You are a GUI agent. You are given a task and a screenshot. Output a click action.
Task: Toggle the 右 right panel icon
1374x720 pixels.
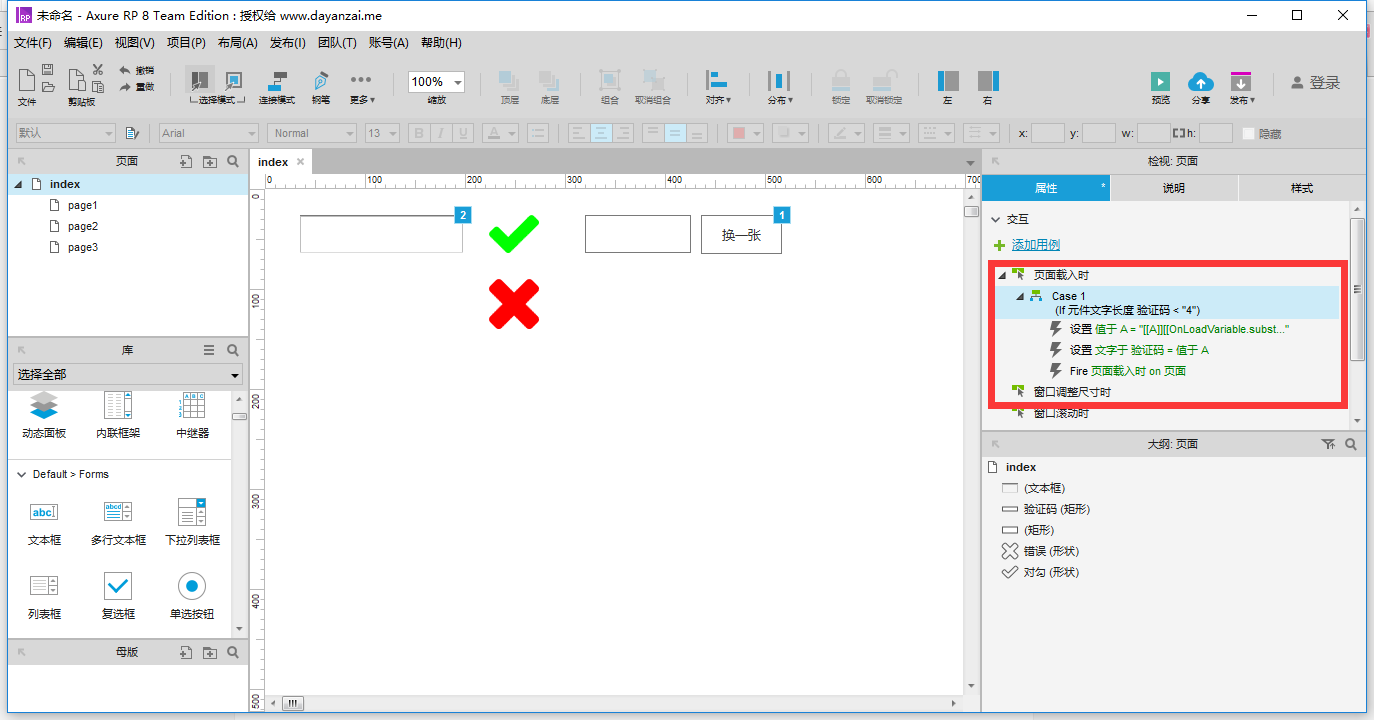[988, 81]
